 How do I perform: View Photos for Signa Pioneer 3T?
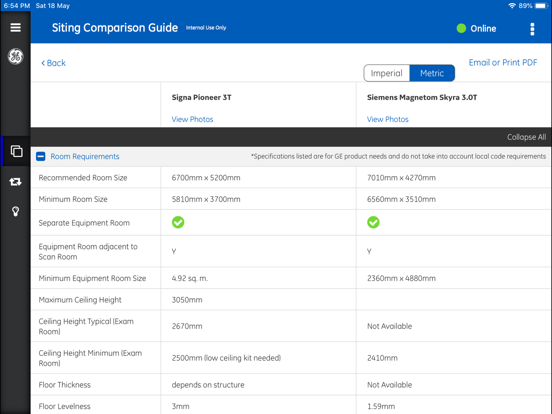point(192,119)
